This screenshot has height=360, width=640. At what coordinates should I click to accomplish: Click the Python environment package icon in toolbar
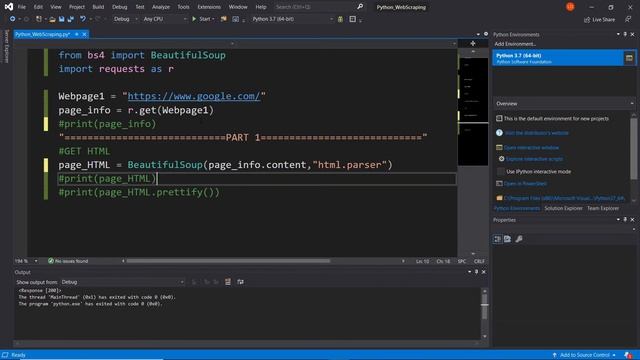point(340,19)
